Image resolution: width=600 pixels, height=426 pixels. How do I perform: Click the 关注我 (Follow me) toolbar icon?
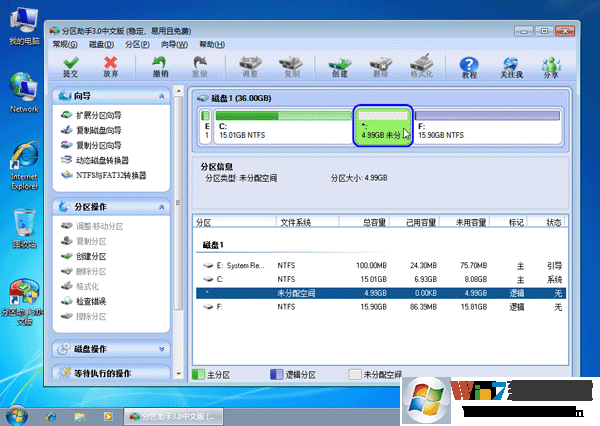coord(511,66)
